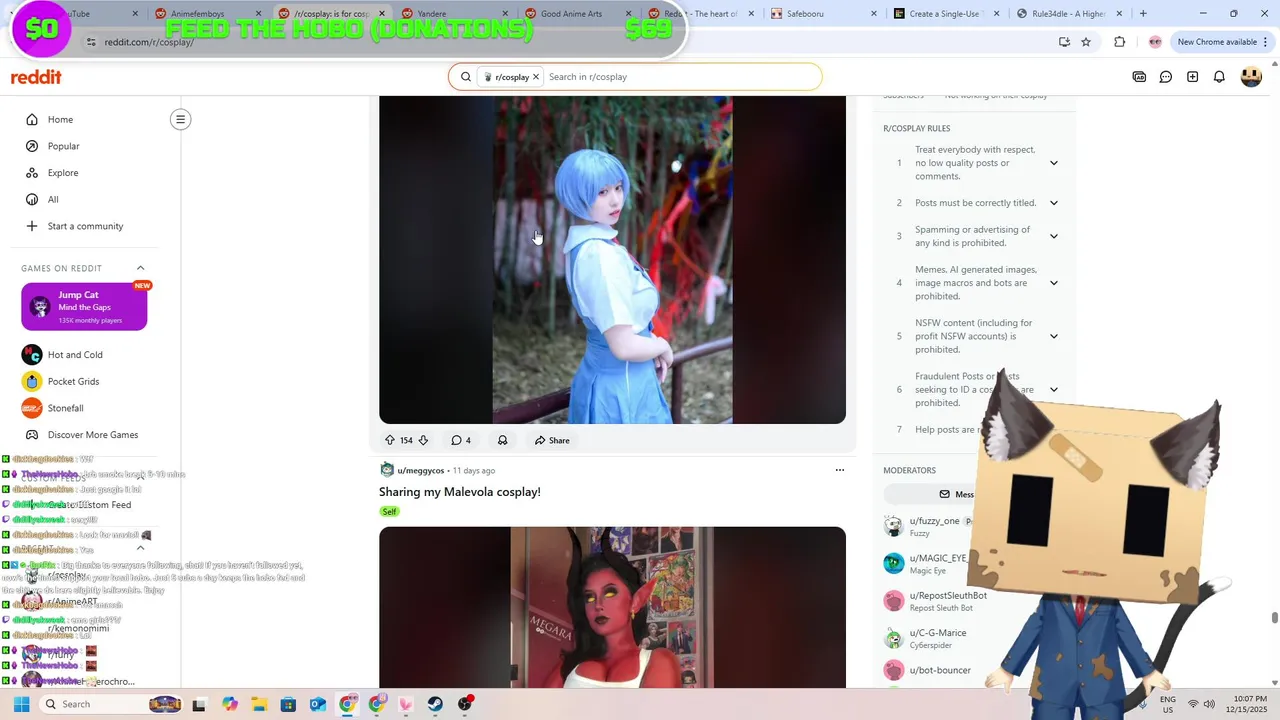Open the Sharing my Malevola cosplay post title
The width and height of the screenshot is (1280, 720).
click(x=460, y=492)
